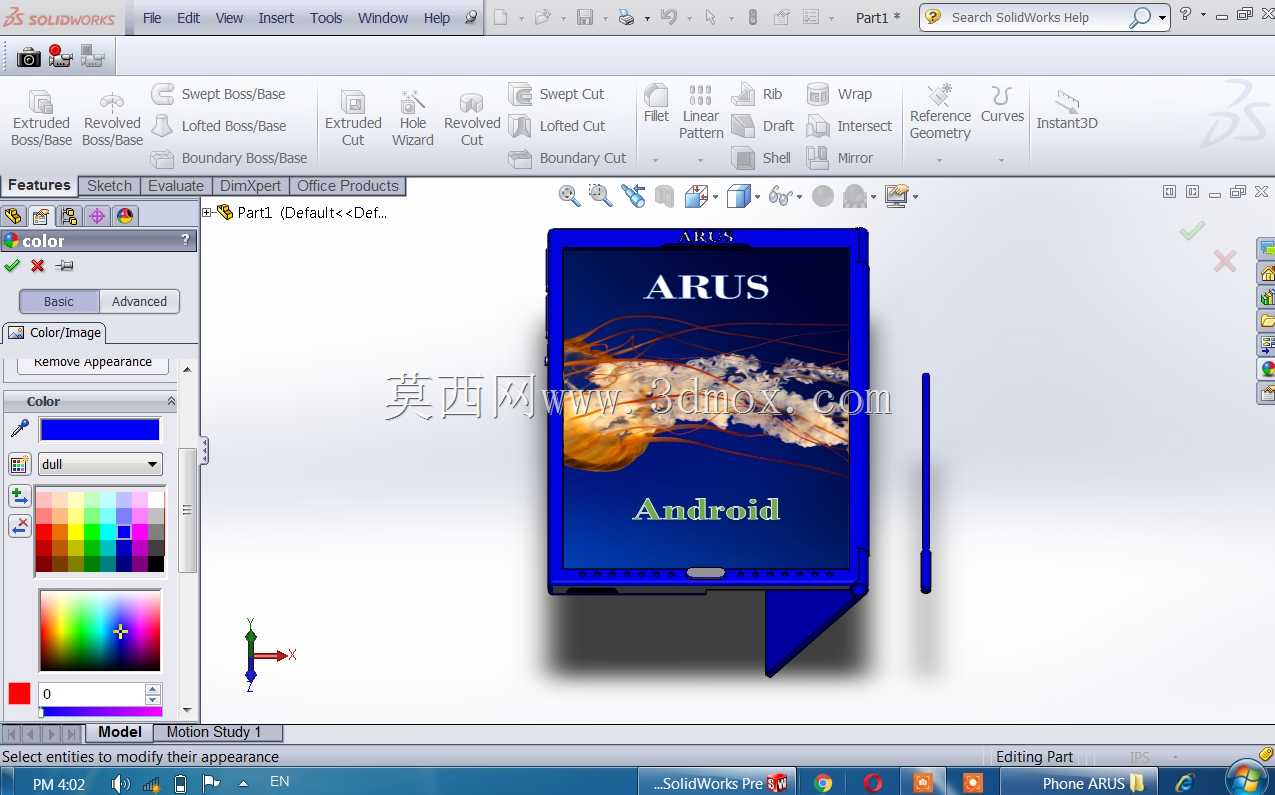This screenshot has width=1275, height=795.
Task: Select Boundary Boss/Base feature
Action: click(229, 158)
